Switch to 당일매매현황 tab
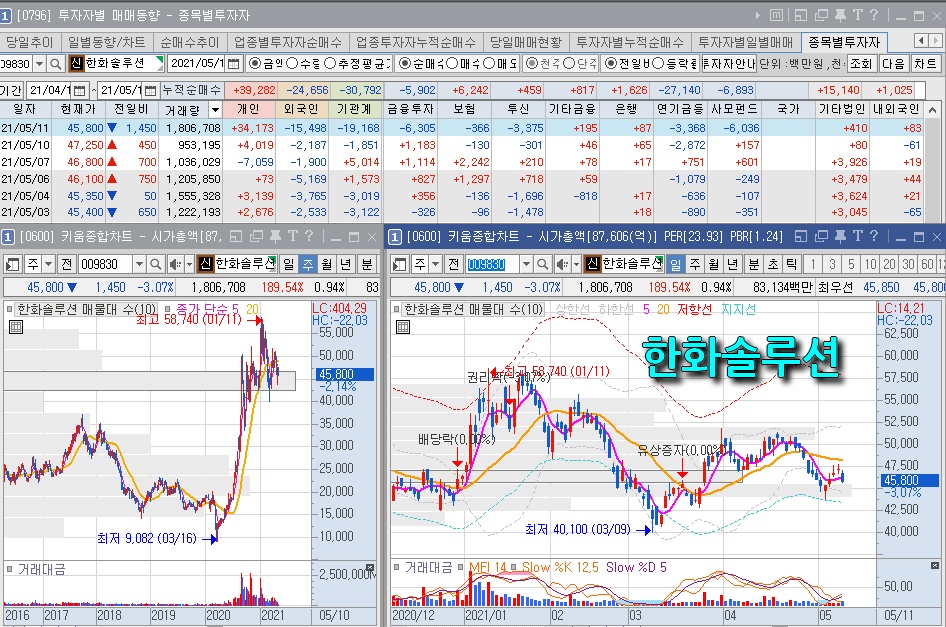The height and width of the screenshot is (627, 946). pos(525,42)
